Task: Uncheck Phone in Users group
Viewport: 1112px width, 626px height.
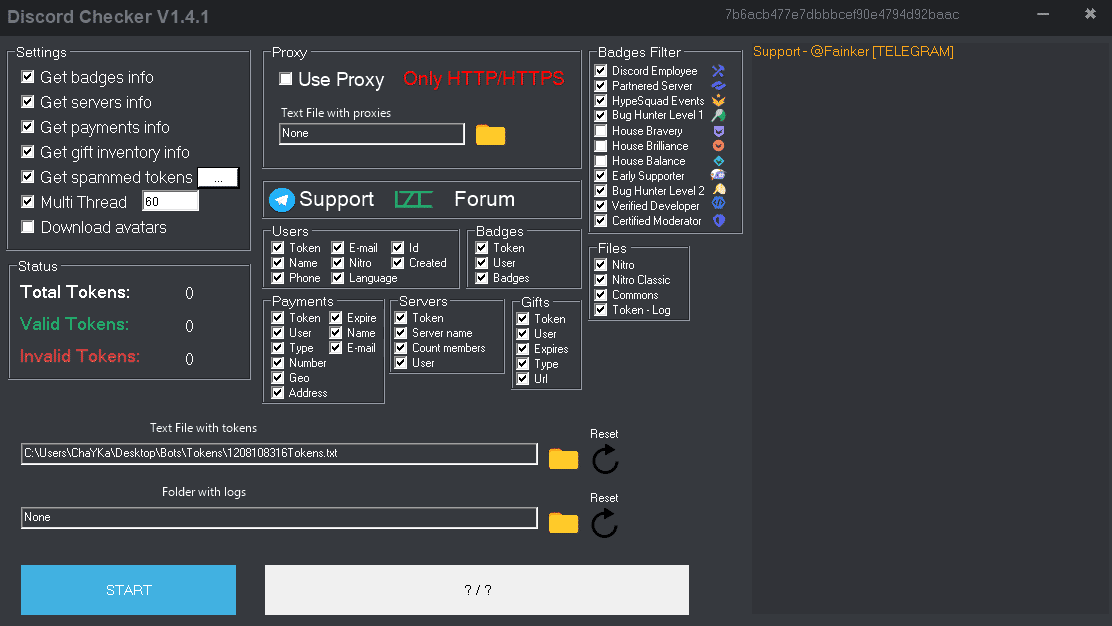Action: point(278,278)
